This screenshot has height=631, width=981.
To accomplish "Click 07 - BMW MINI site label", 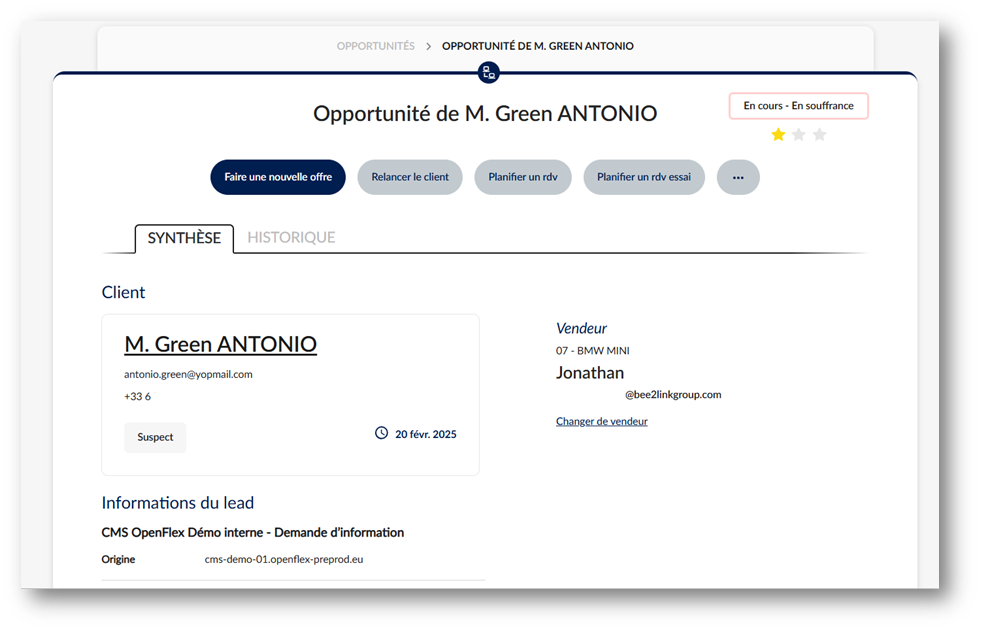I will click(592, 351).
